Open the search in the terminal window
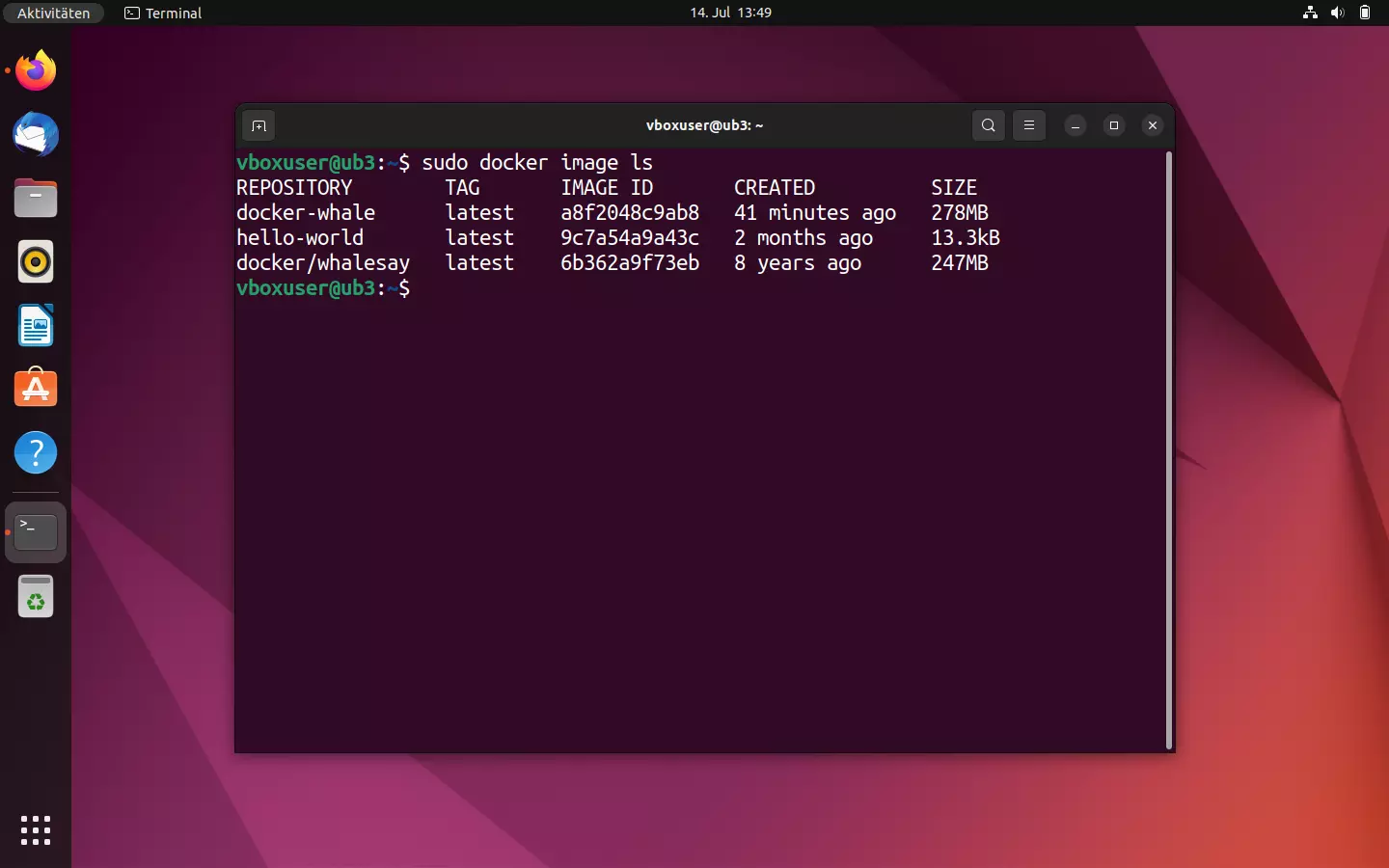This screenshot has height=868, width=1389. pyautogui.click(x=988, y=125)
